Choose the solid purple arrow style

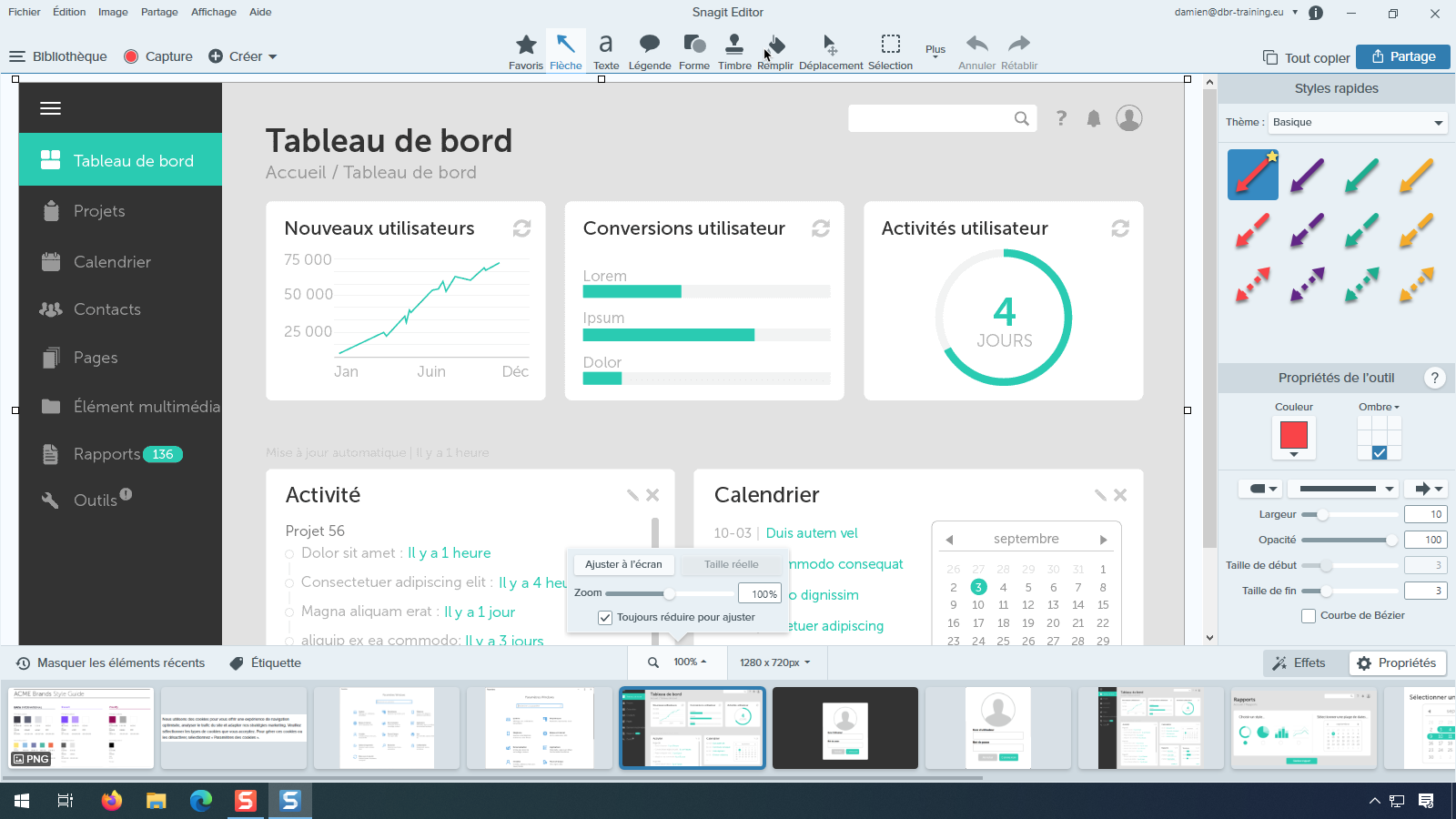1307,174
